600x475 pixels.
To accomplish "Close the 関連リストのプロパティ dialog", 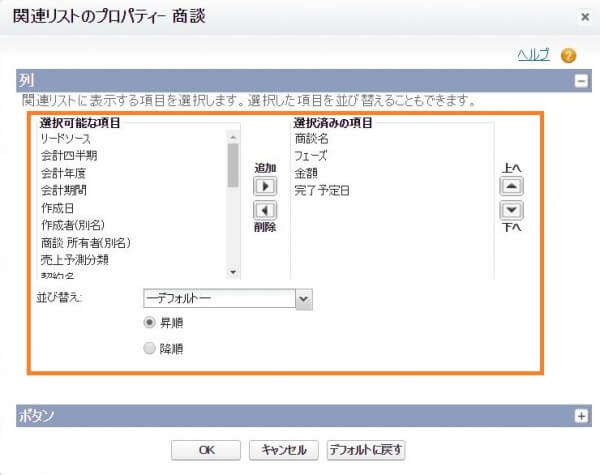I will tap(585, 17).
